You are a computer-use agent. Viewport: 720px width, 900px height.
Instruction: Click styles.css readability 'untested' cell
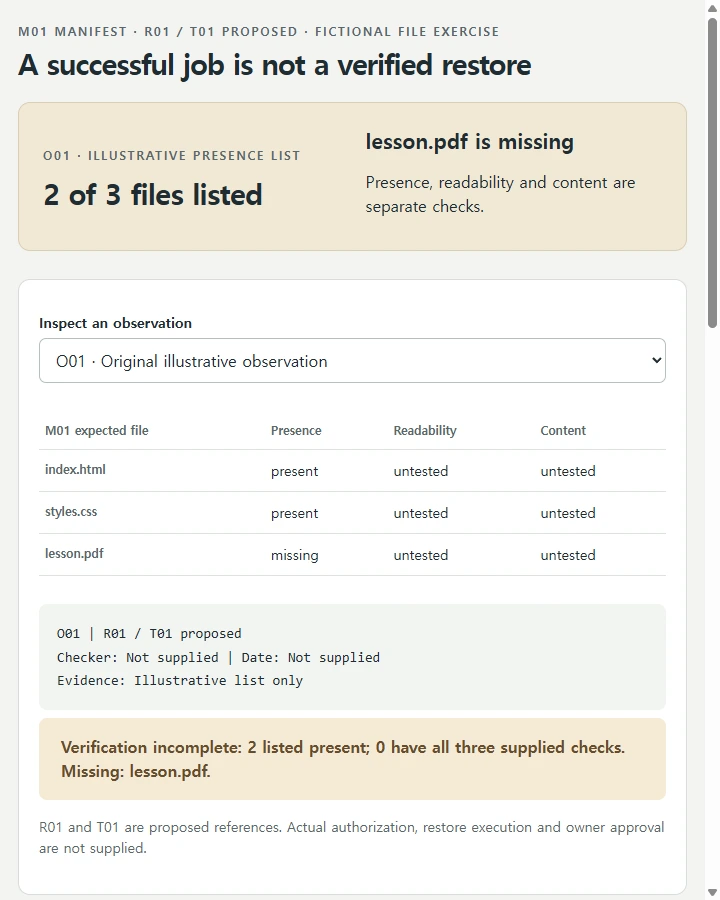pyautogui.click(x=421, y=513)
